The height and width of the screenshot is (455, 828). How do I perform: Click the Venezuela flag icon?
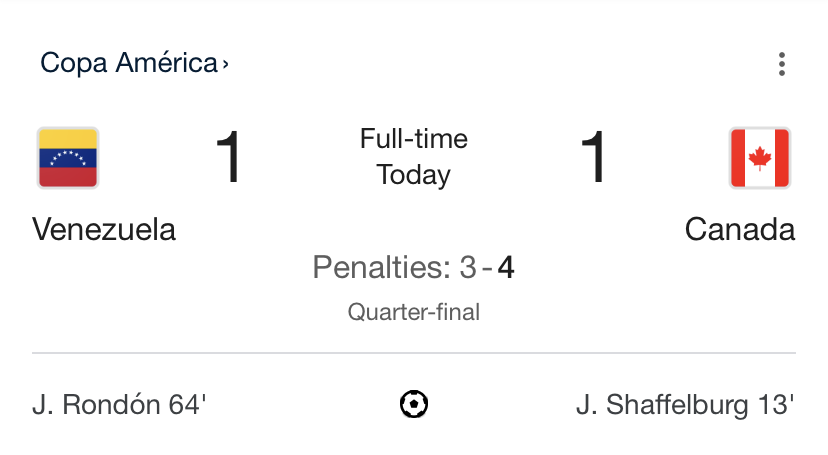[x=68, y=158]
